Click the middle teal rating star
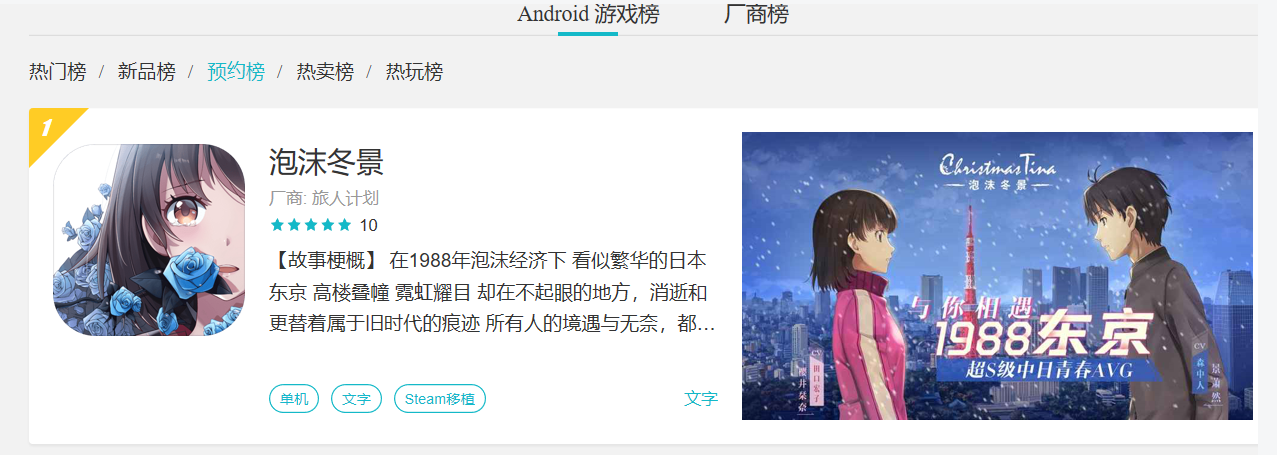 point(310,225)
